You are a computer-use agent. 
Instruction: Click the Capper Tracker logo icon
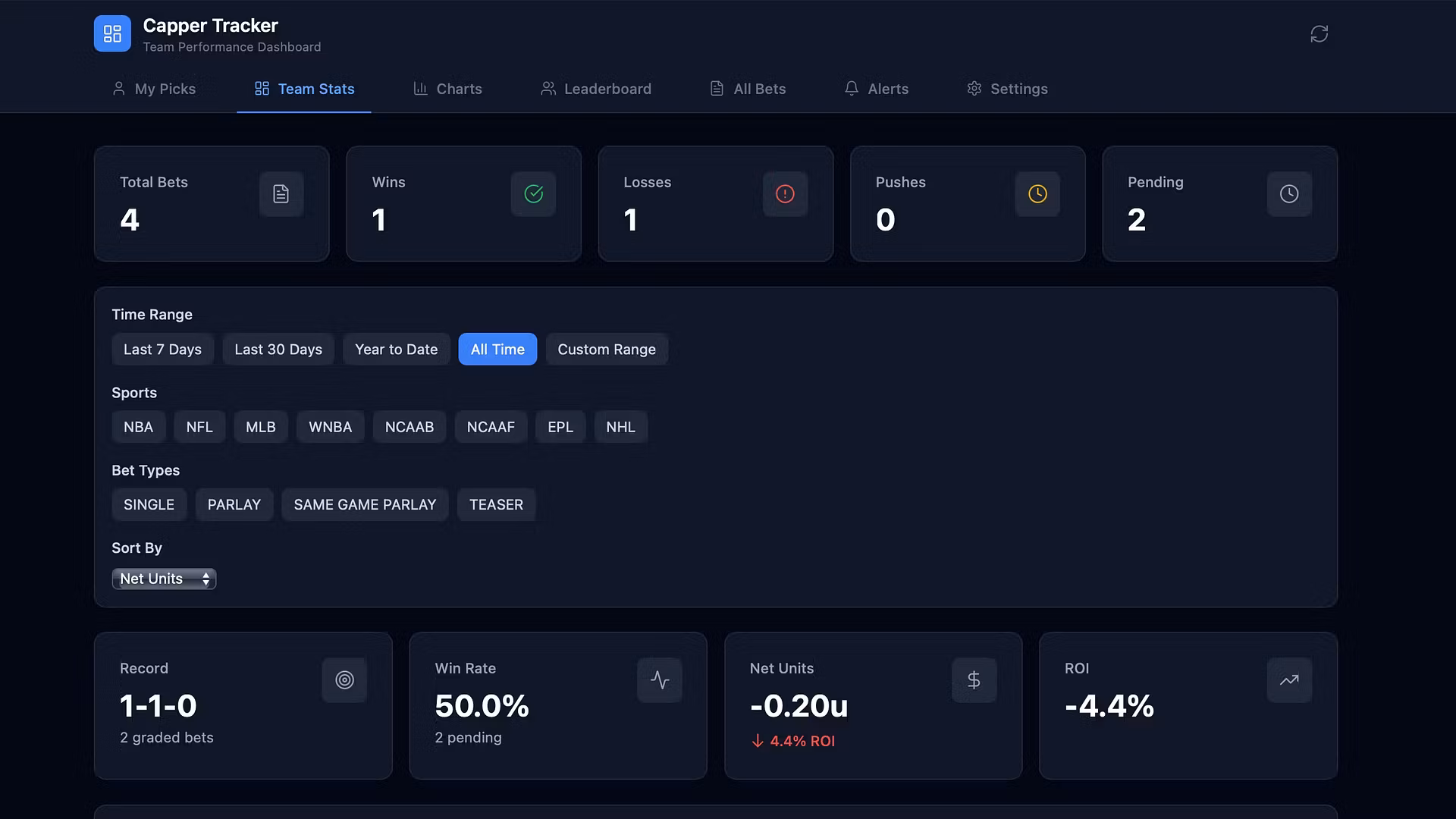tap(112, 34)
